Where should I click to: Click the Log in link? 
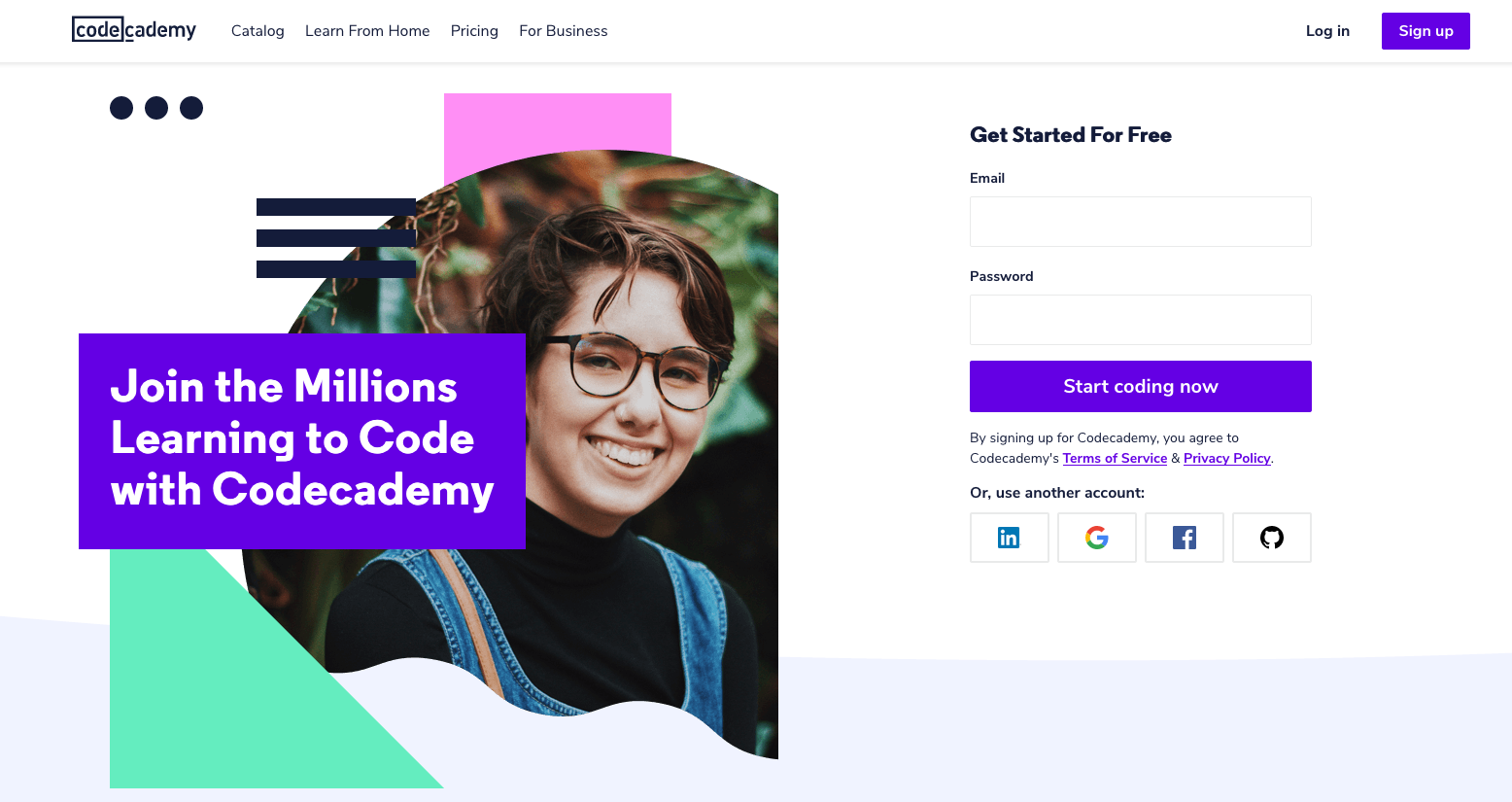tap(1327, 31)
